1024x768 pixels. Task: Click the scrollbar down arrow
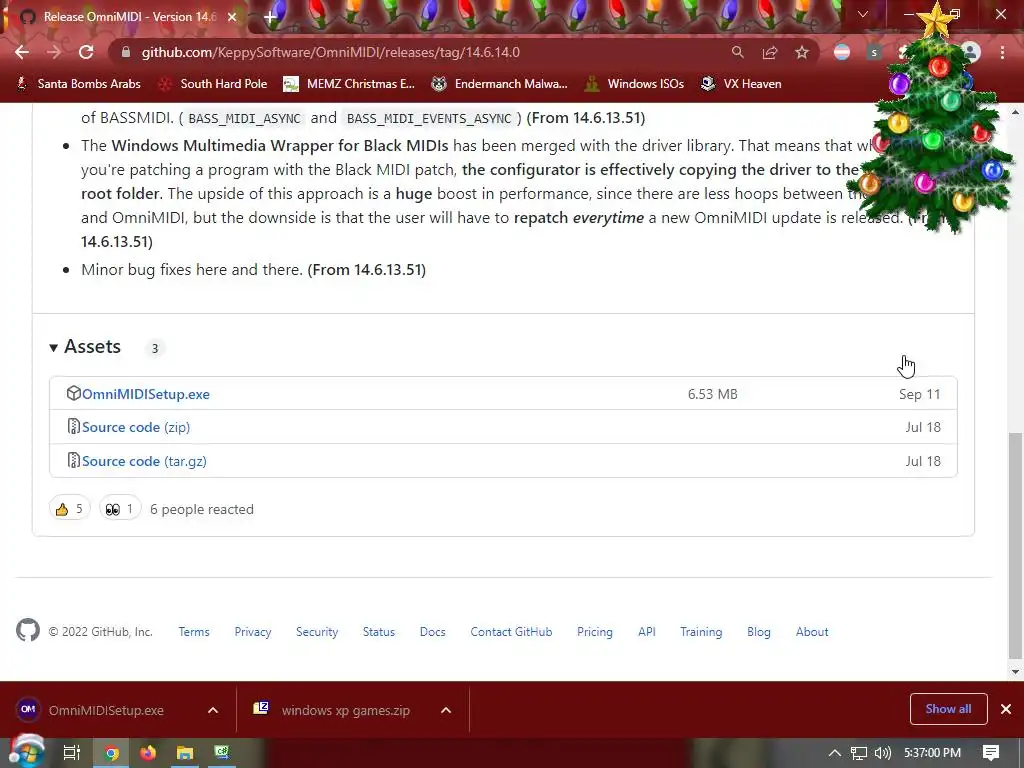pos(1015,671)
